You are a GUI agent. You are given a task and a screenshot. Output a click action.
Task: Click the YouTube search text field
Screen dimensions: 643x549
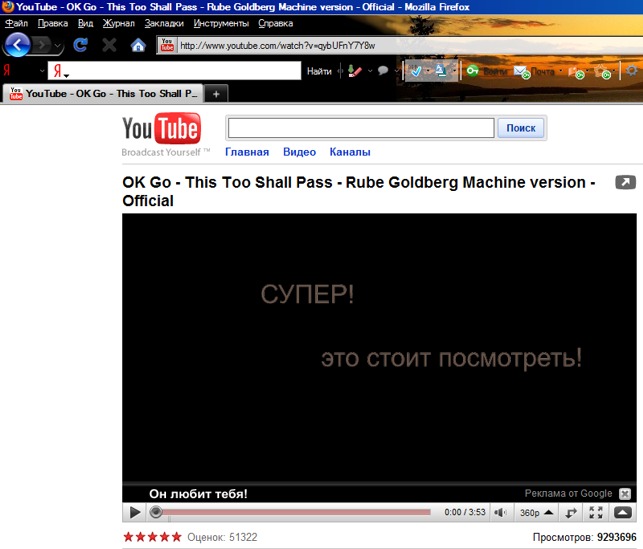pyautogui.click(x=361, y=128)
